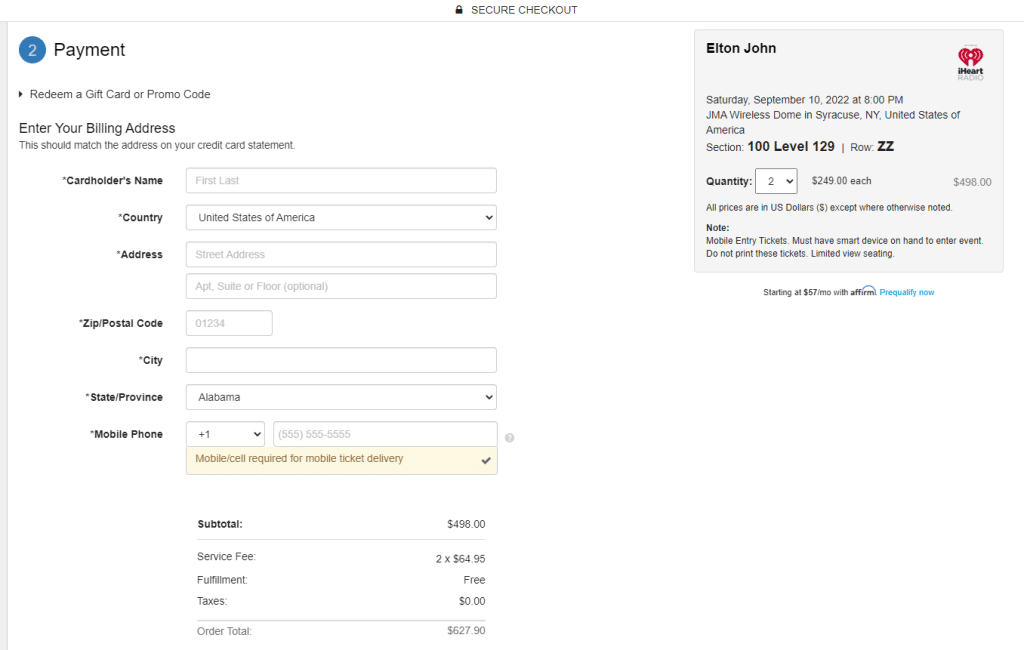Click the Apt, Suite or Floor field
The width and height of the screenshot is (1024, 650).
341,286
